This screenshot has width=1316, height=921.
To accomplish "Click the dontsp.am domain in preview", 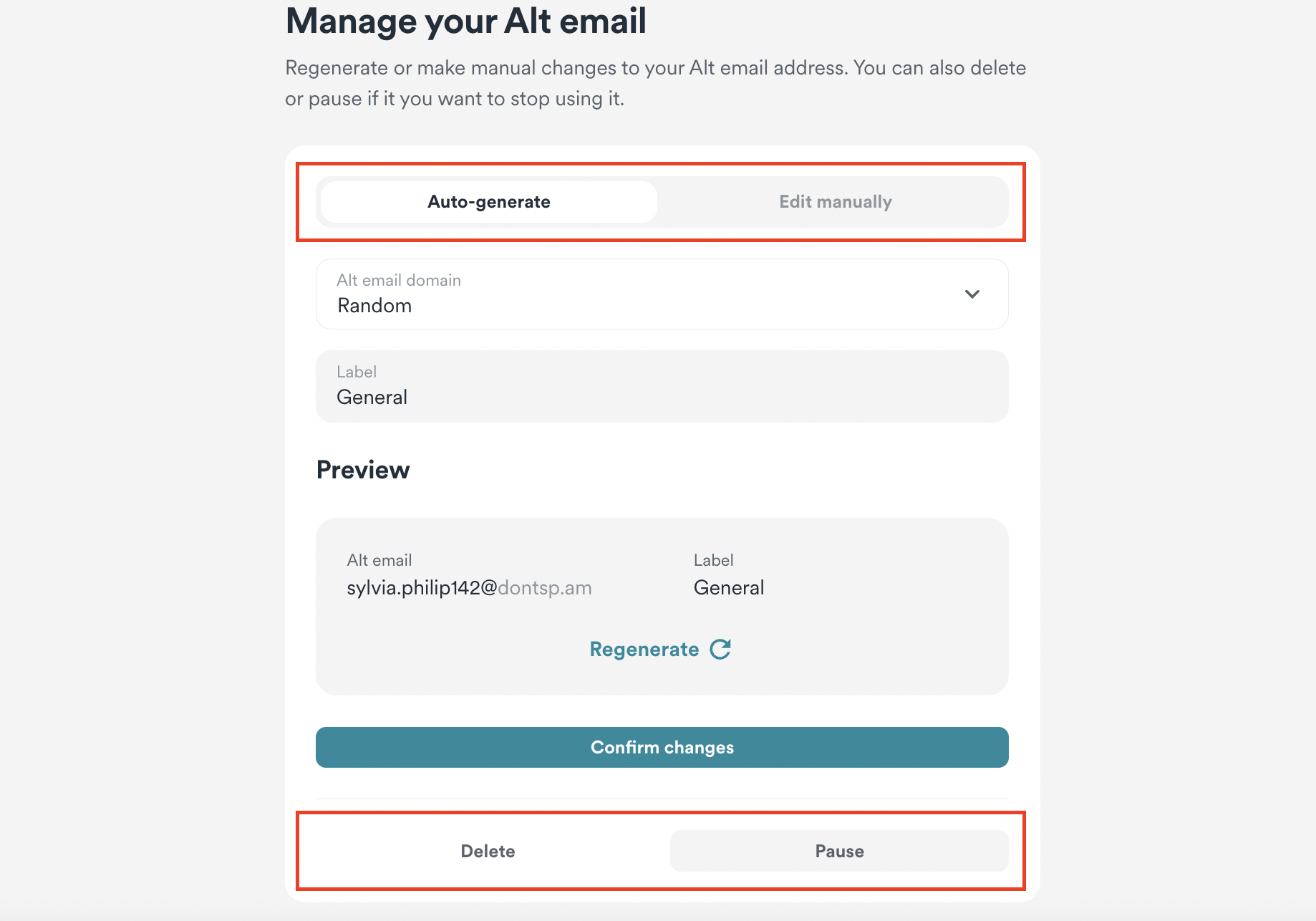I will [x=545, y=588].
